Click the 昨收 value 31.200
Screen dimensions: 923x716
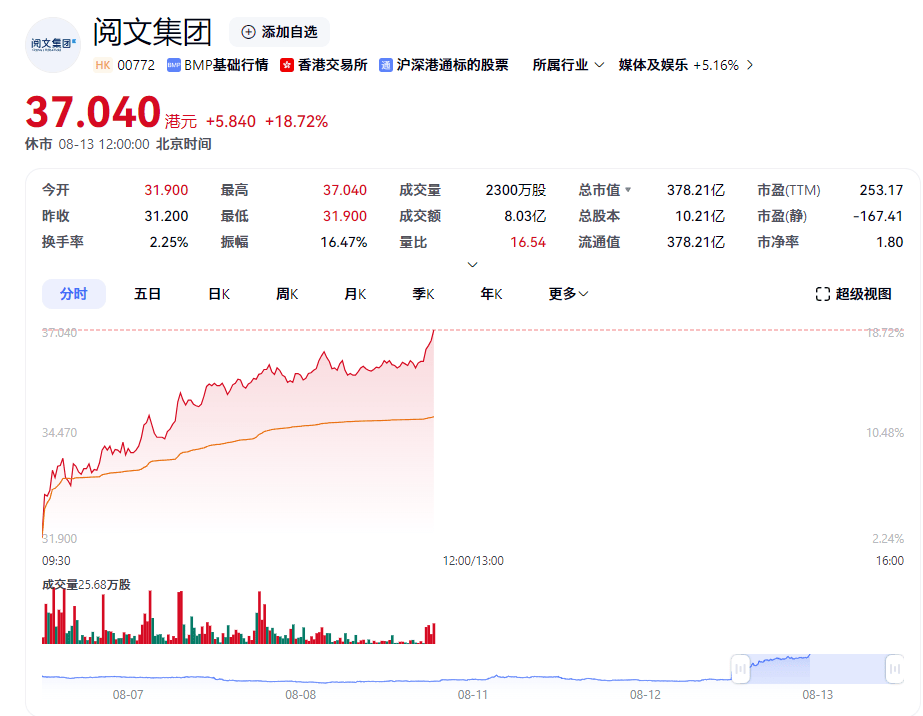[x=166, y=216]
